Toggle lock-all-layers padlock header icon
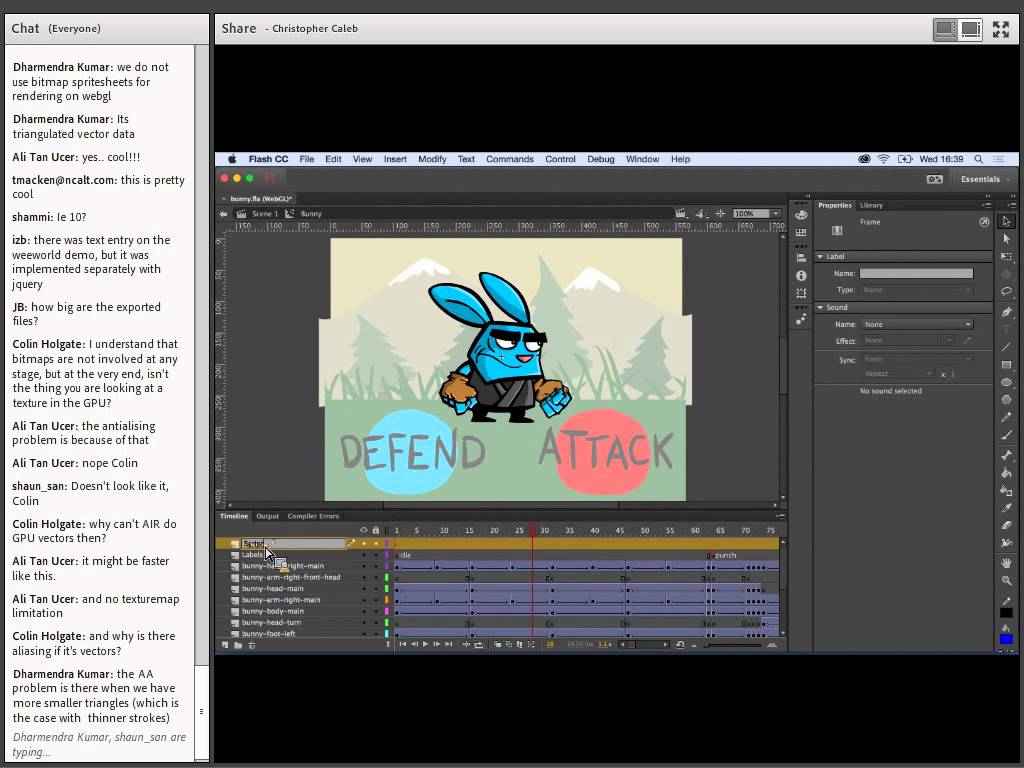 click(x=376, y=530)
